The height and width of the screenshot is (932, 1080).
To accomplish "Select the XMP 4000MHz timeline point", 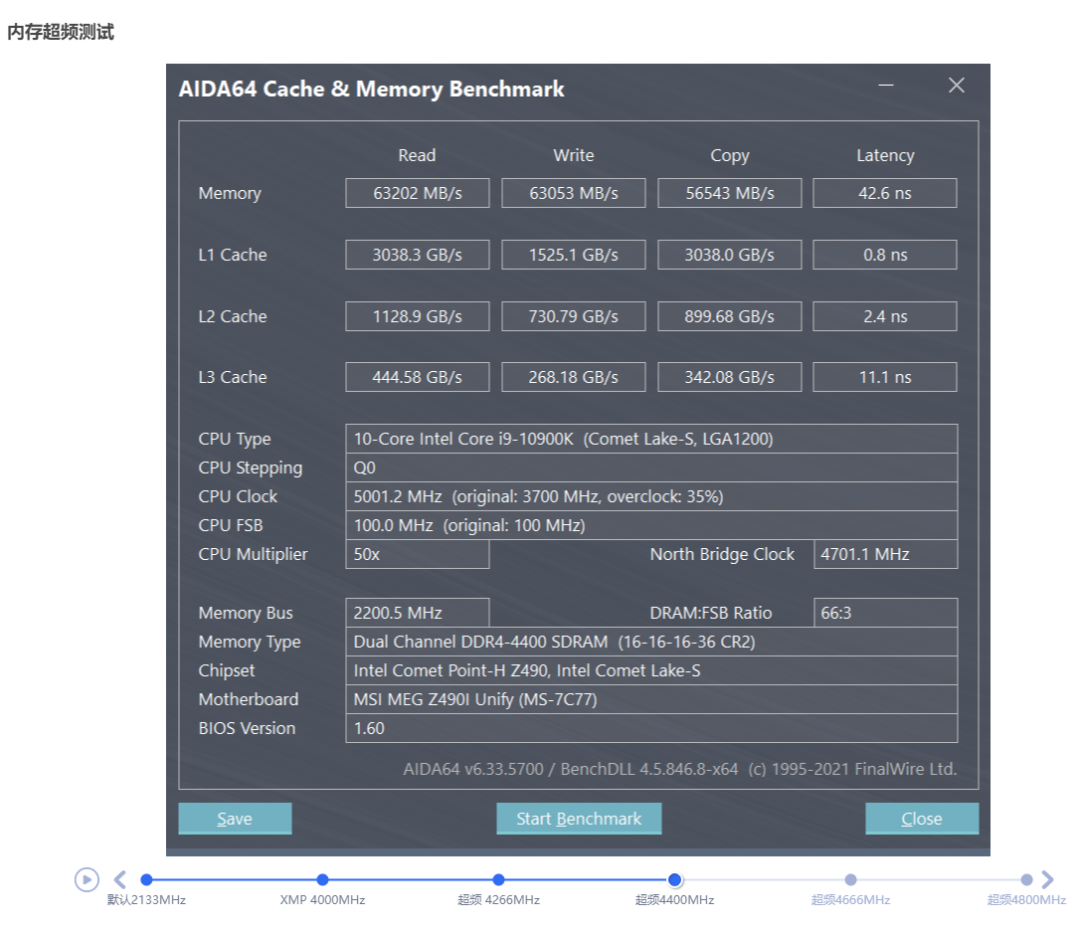I will [322, 880].
